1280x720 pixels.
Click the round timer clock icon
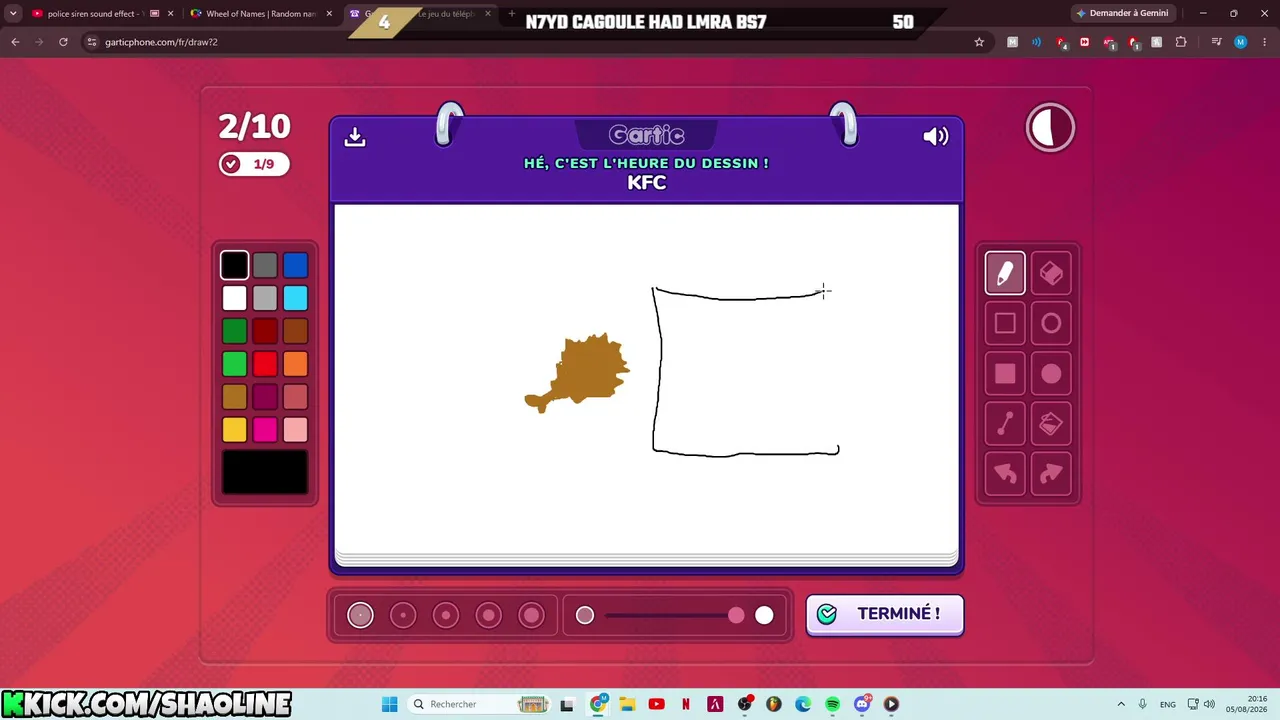pos(1050,128)
